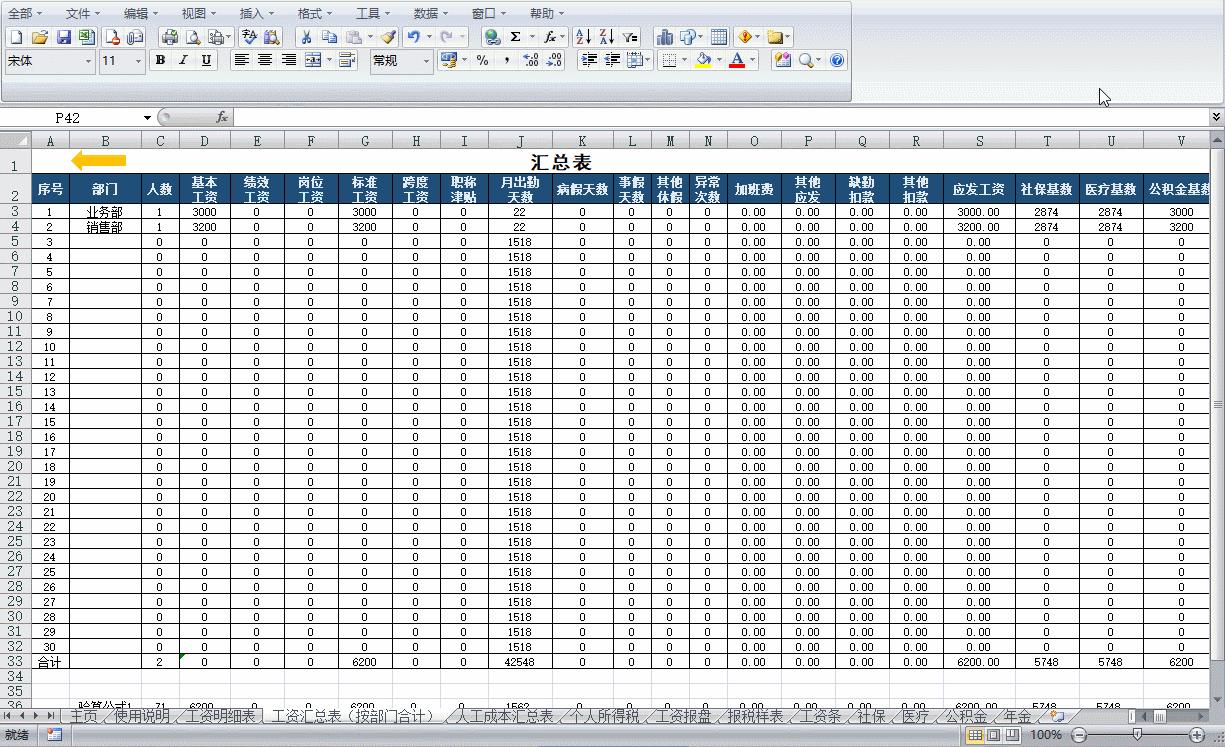Open the 常规 number format dropdown

pos(426,61)
